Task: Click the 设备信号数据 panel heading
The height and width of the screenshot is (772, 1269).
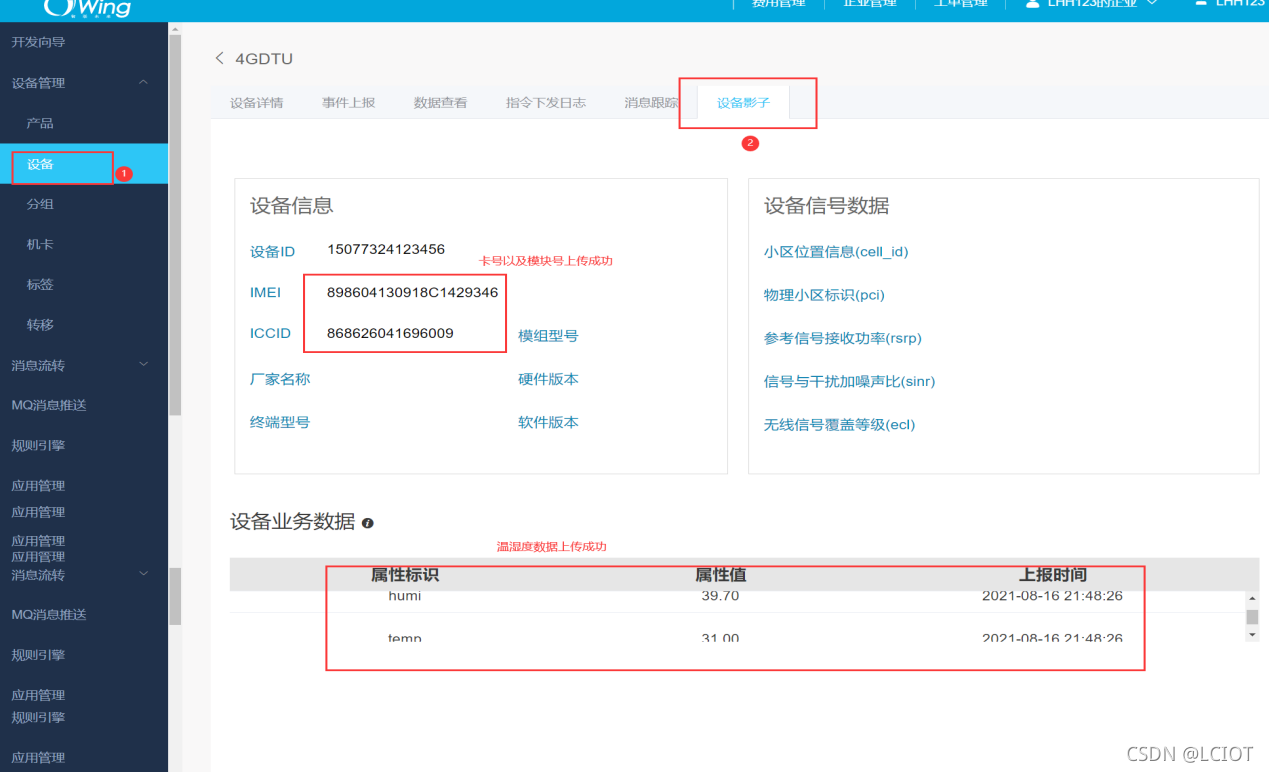Action: [827, 206]
